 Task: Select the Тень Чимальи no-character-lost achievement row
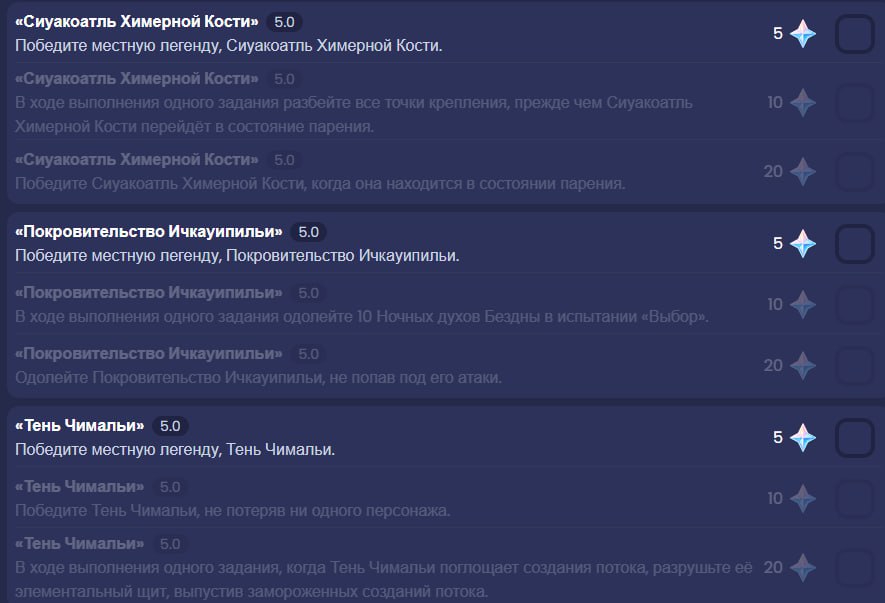442,498
